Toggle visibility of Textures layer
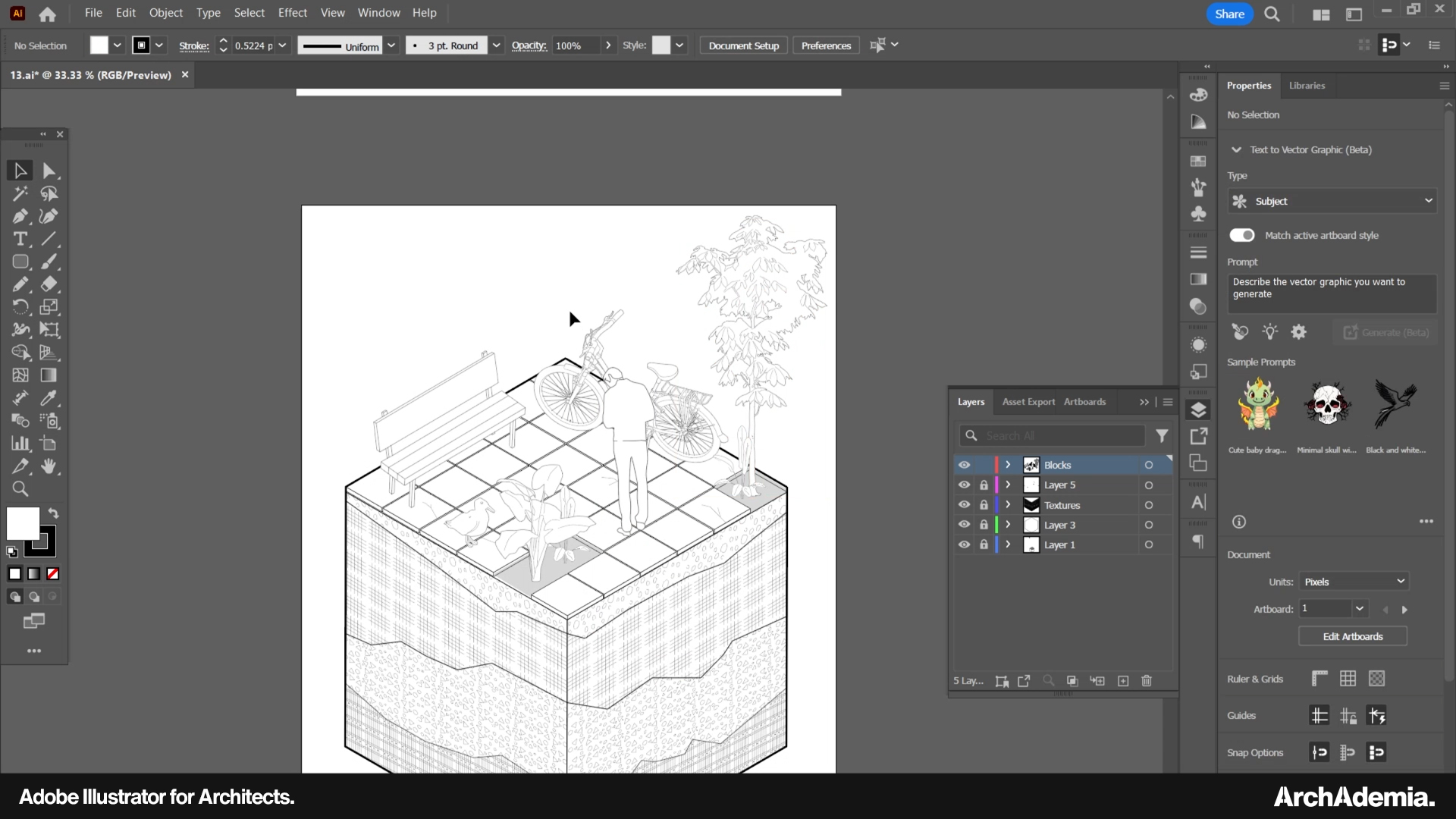The image size is (1456, 819). 964,505
